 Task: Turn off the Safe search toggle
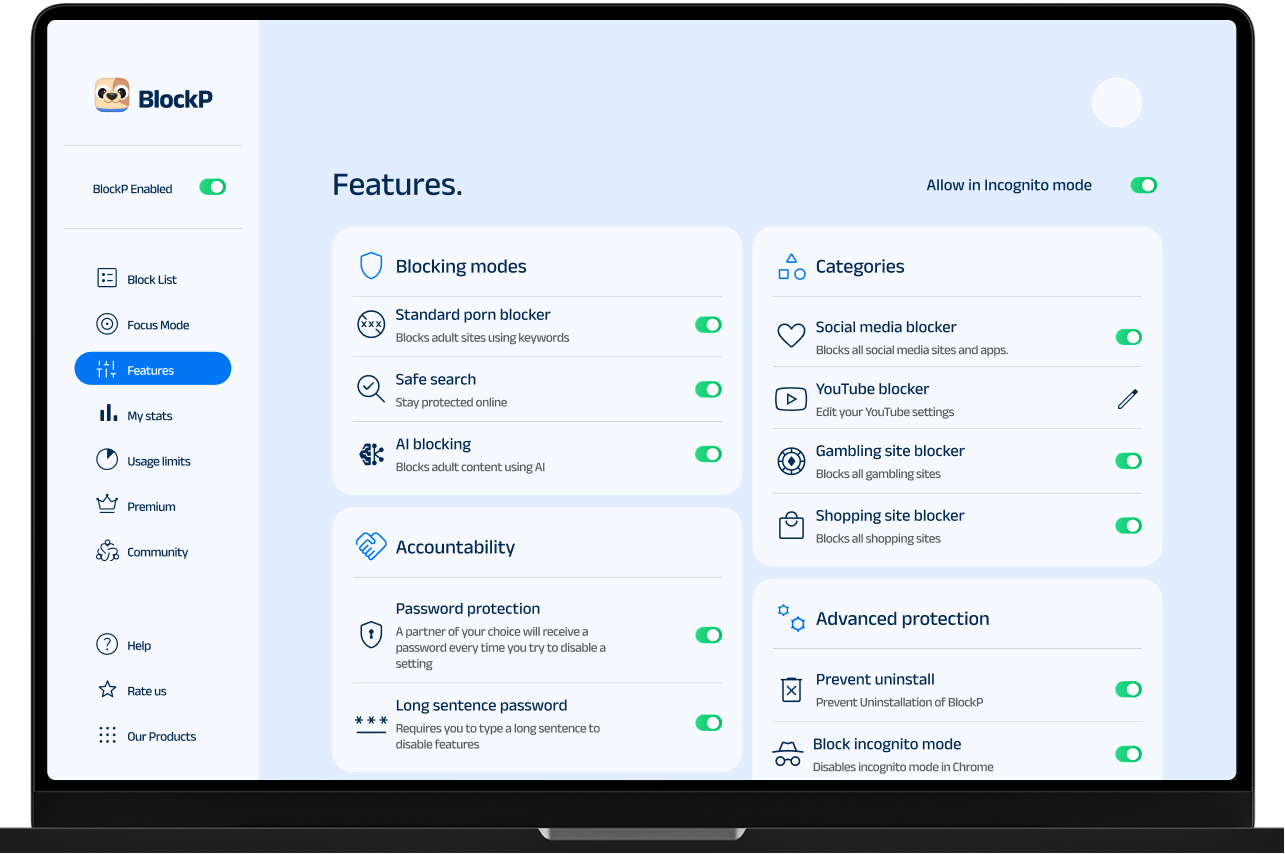coord(708,389)
